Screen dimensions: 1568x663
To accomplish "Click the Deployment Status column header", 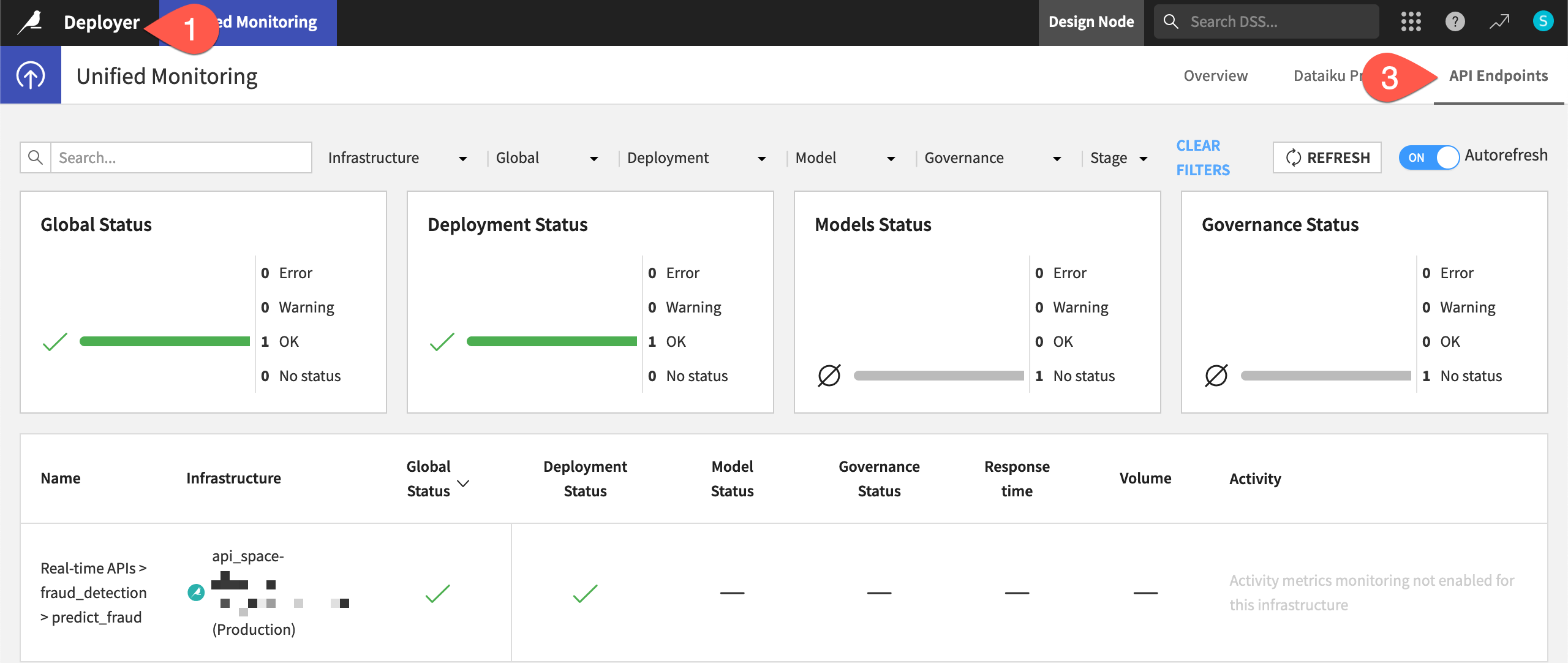I will (x=585, y=479).
